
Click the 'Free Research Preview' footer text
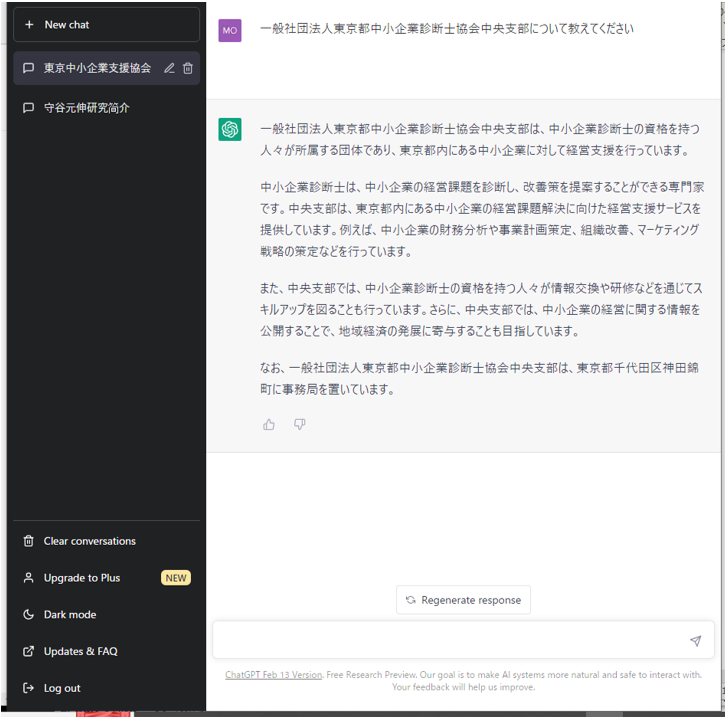click(x=371, y=675)
